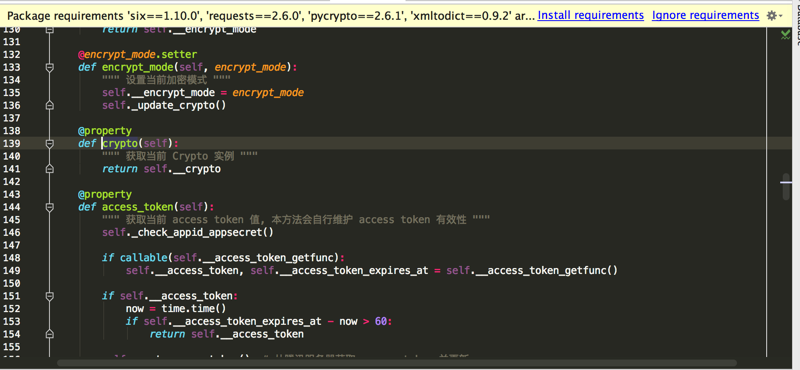The width and height of the screenshot is (800, 370).
Task: Click the Ignore requirements link
Action: 705,15
